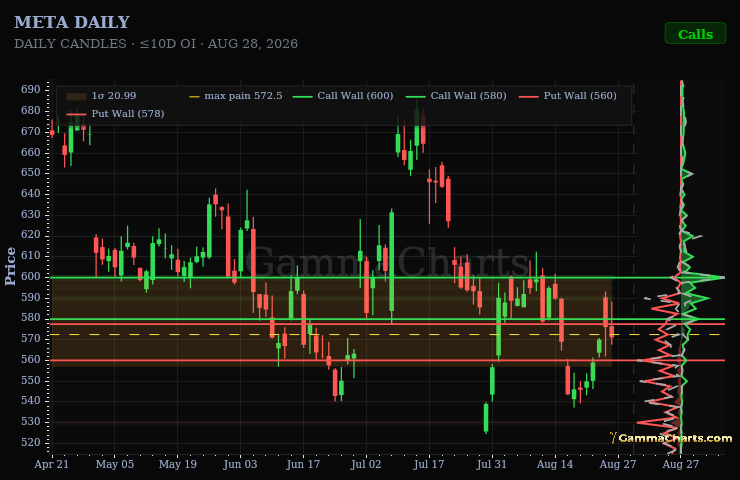Click the 600 price axis tick

point(31,277)
